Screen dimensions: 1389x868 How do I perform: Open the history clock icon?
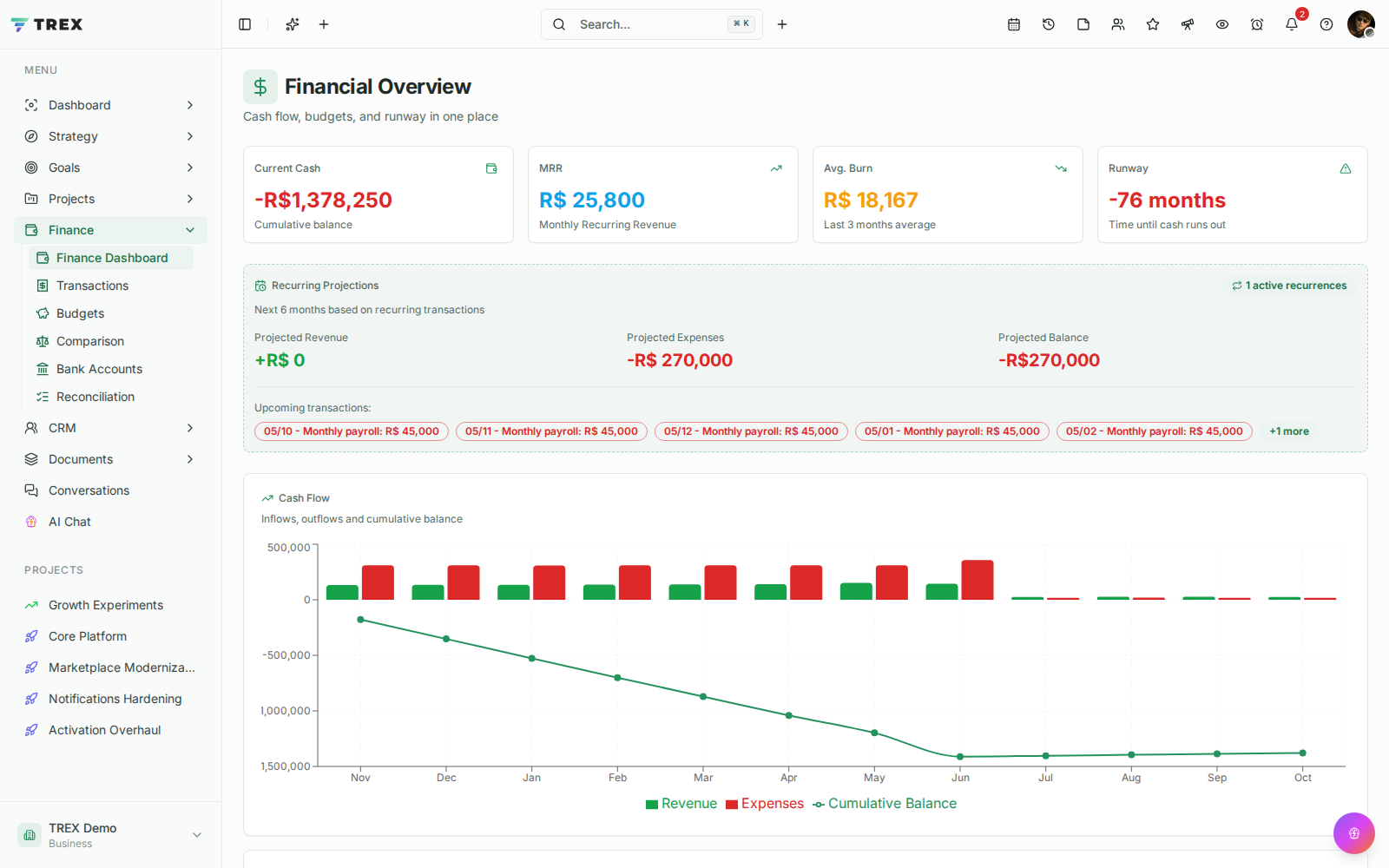(1049, 24)
